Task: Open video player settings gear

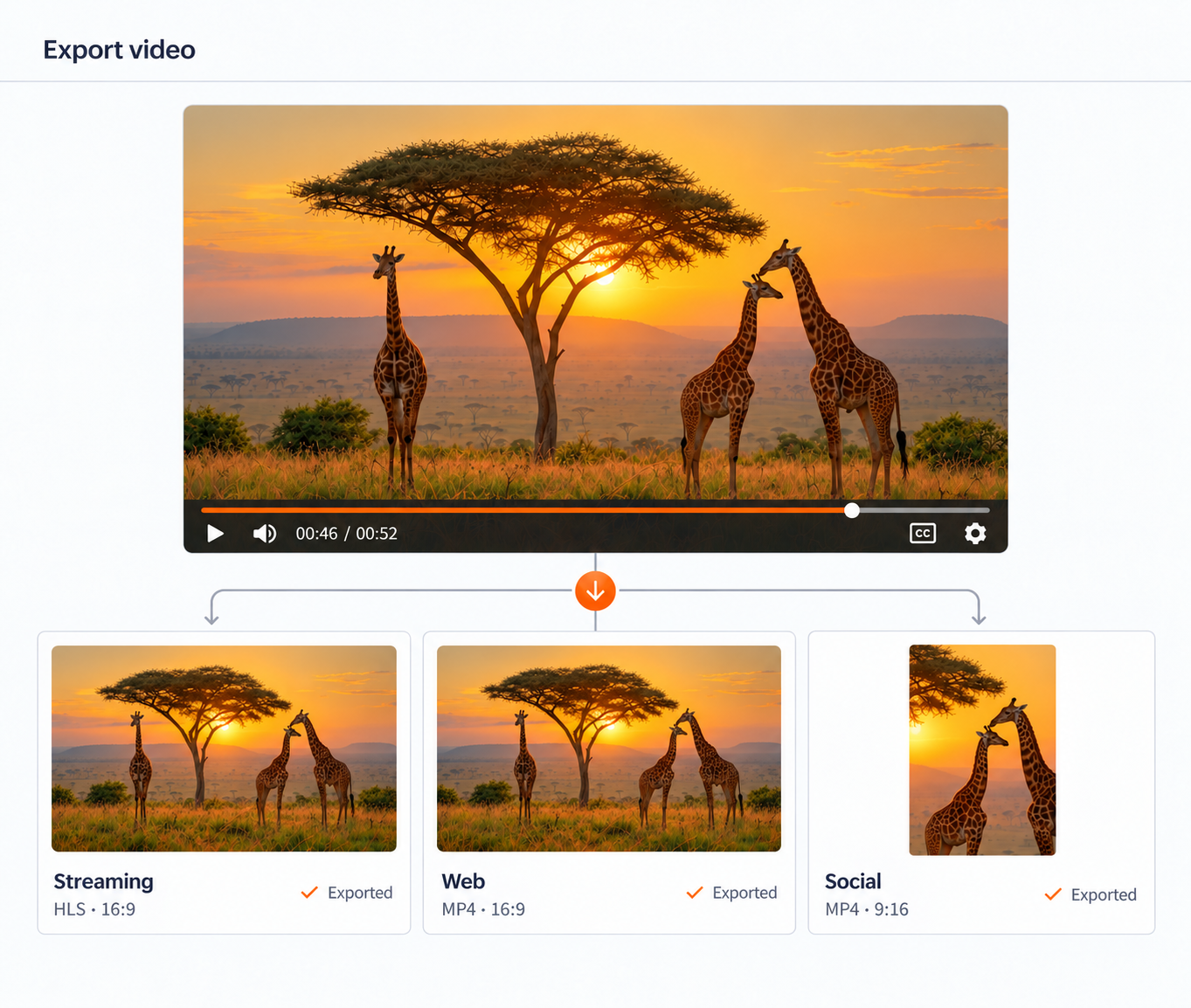Action: pyautogui.click(x=975, y=534)
